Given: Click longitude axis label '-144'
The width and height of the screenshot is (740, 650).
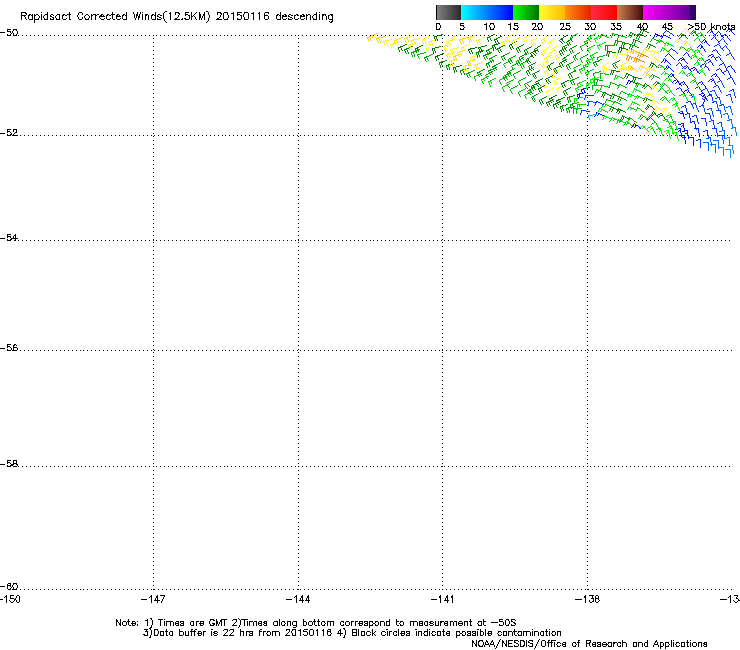Looking at the screenshot, I should tap(298, 599).
